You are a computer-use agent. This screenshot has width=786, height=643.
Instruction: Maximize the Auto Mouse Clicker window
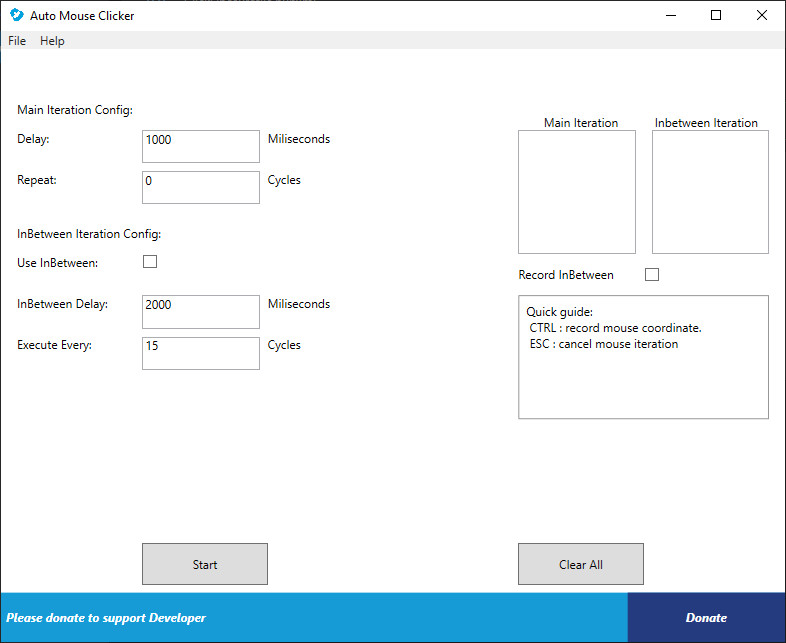coord(715,15)
